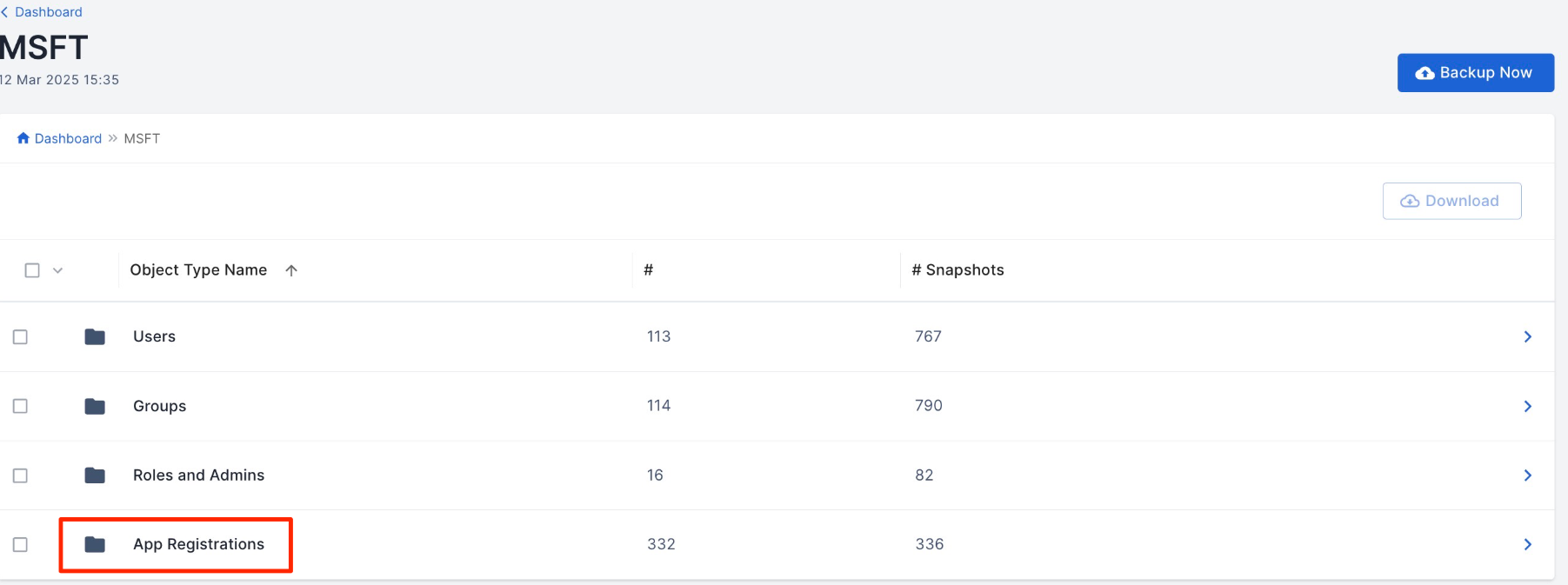Click the home icon in breadcrumb
The image size is (1568, 585).
coord(23,138)
